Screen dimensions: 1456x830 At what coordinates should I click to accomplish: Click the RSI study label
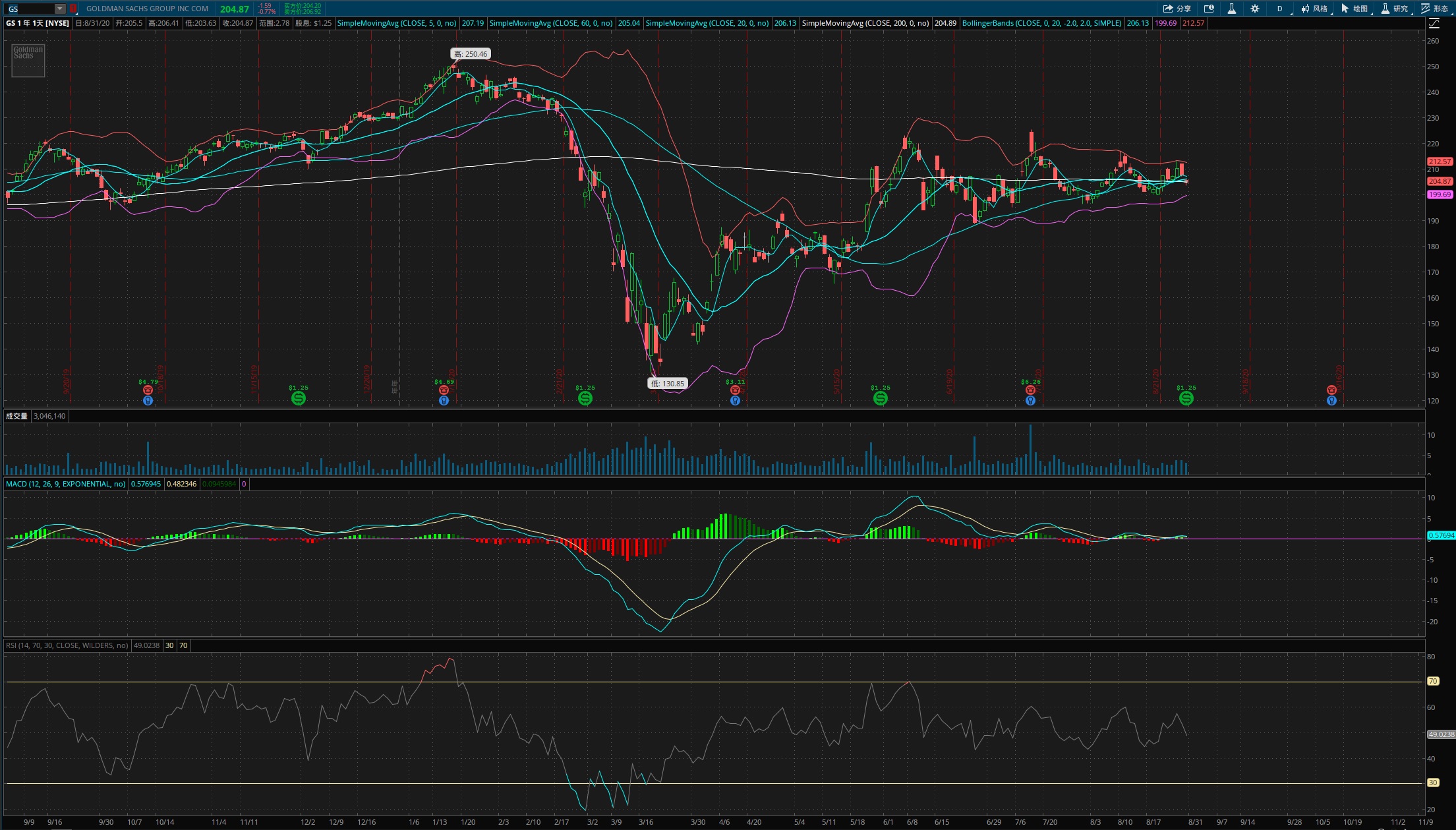point(67,645)
